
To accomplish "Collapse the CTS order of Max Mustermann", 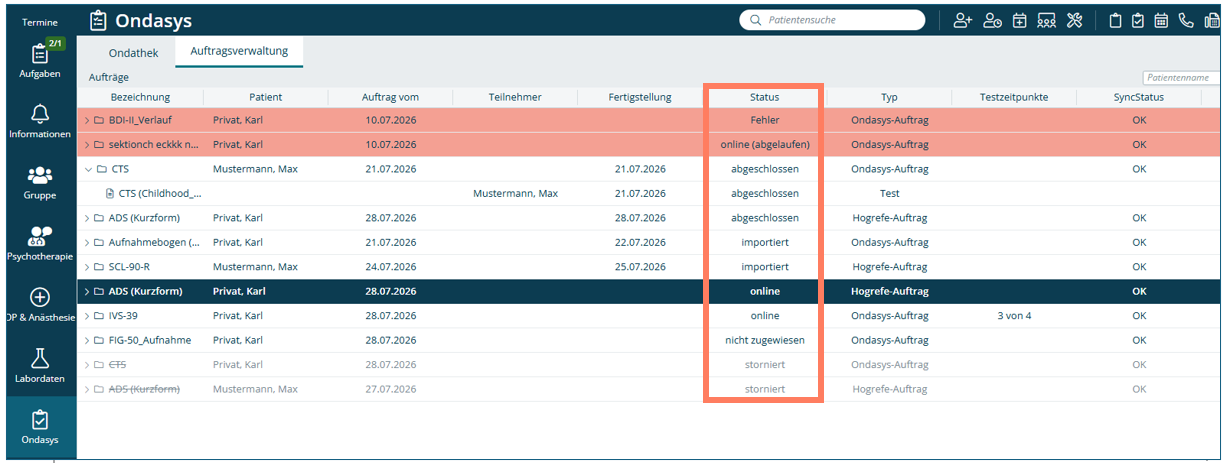I will click(x=87, y=169).
